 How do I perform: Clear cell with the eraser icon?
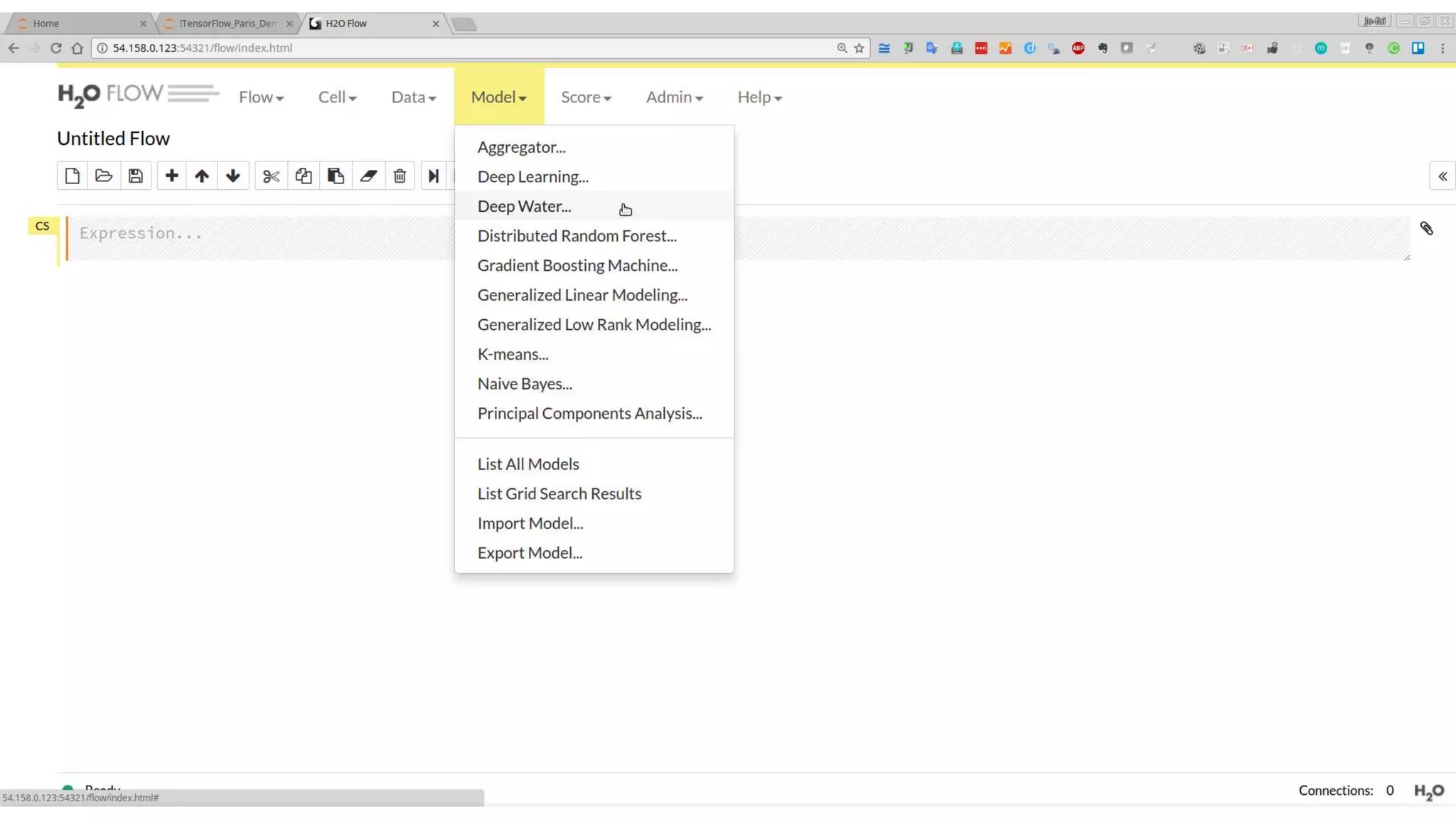click(368, 176)
